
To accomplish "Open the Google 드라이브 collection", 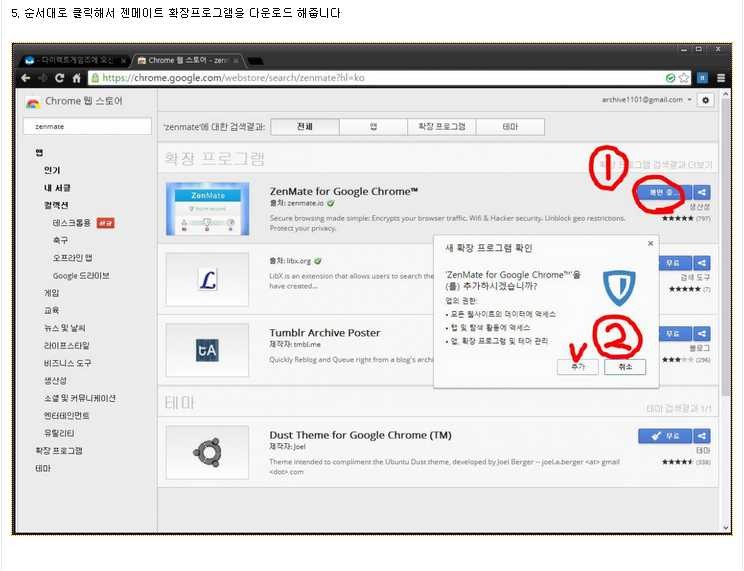I will pyautogui.click(x=81, y=275).
